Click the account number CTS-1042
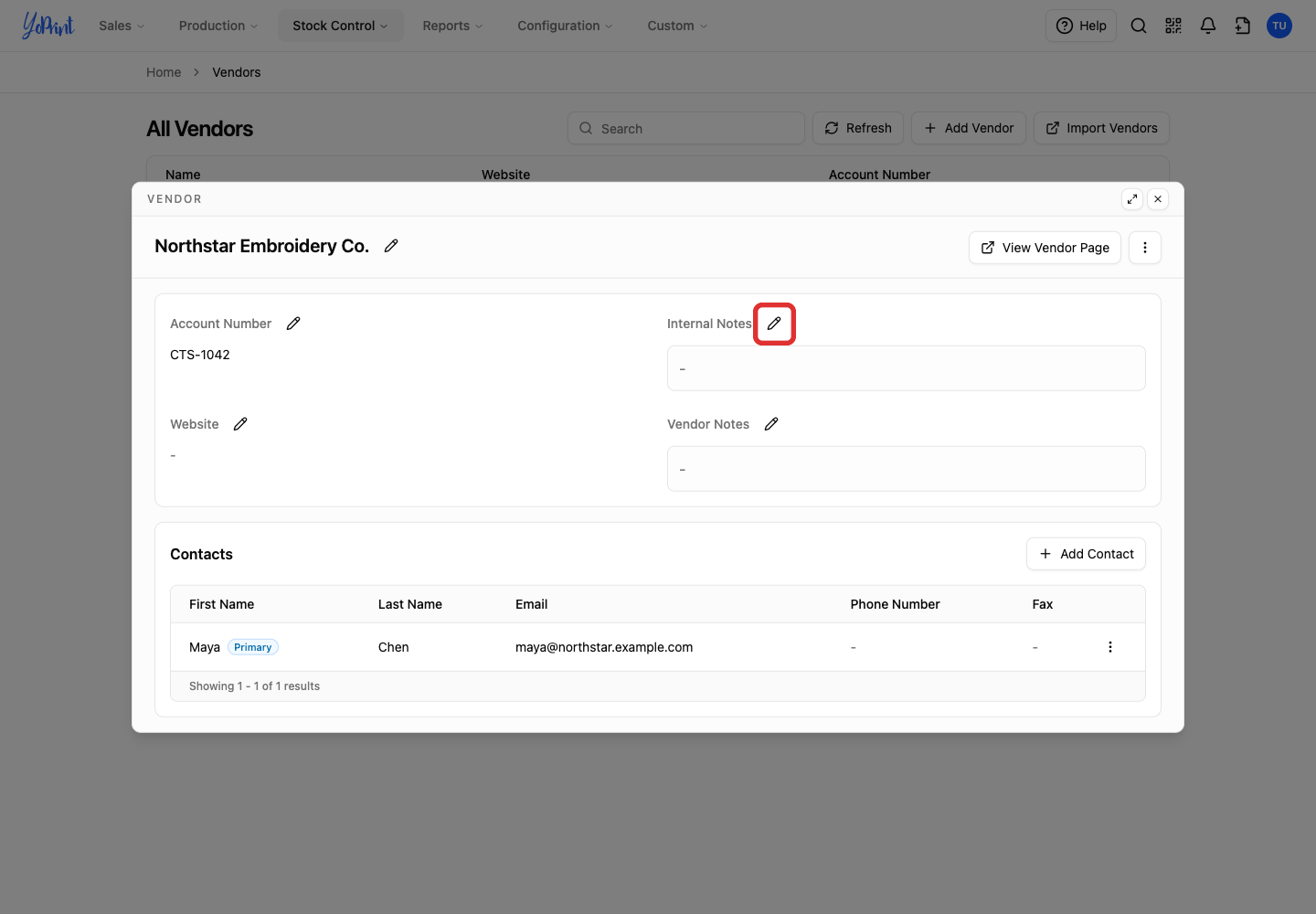 [200, 355]
